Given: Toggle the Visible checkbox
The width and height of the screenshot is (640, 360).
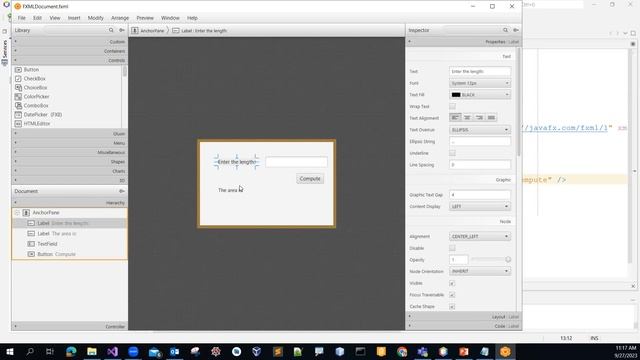Looking at the screenshot, I should pos(452,283).
